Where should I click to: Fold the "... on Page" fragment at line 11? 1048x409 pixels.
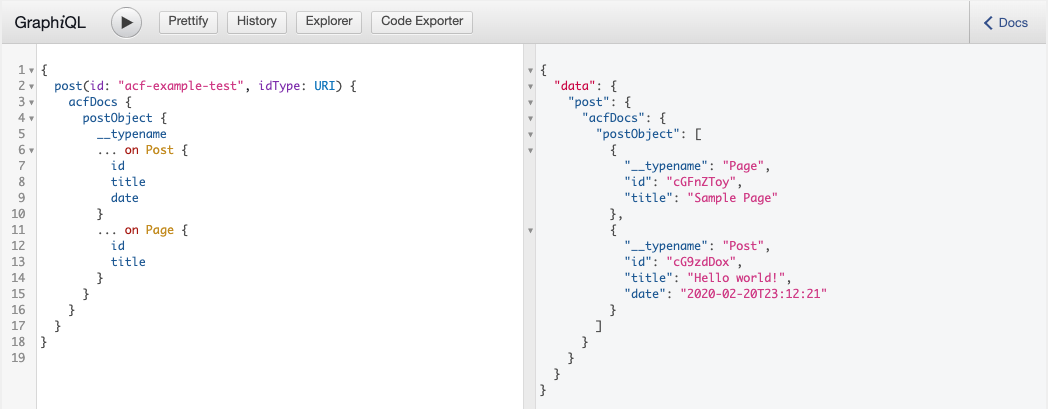(x=31, y=230)
